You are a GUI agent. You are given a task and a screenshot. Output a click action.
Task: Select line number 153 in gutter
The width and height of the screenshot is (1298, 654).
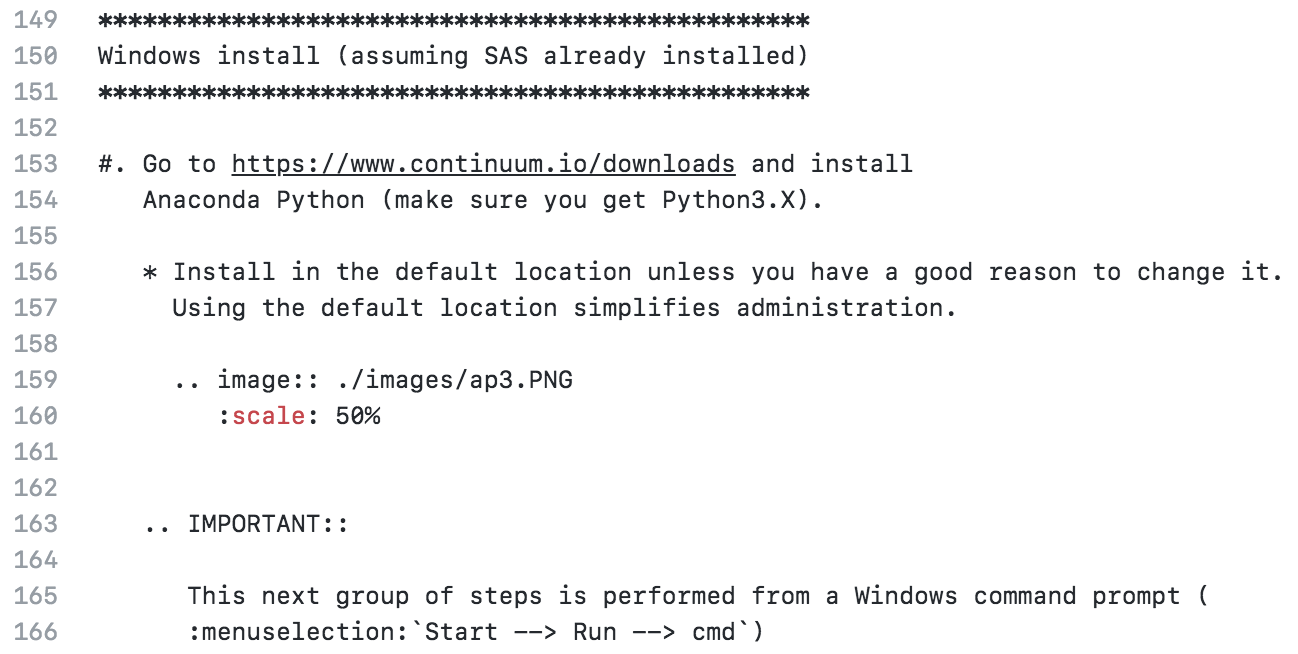[x=36, y=164]
